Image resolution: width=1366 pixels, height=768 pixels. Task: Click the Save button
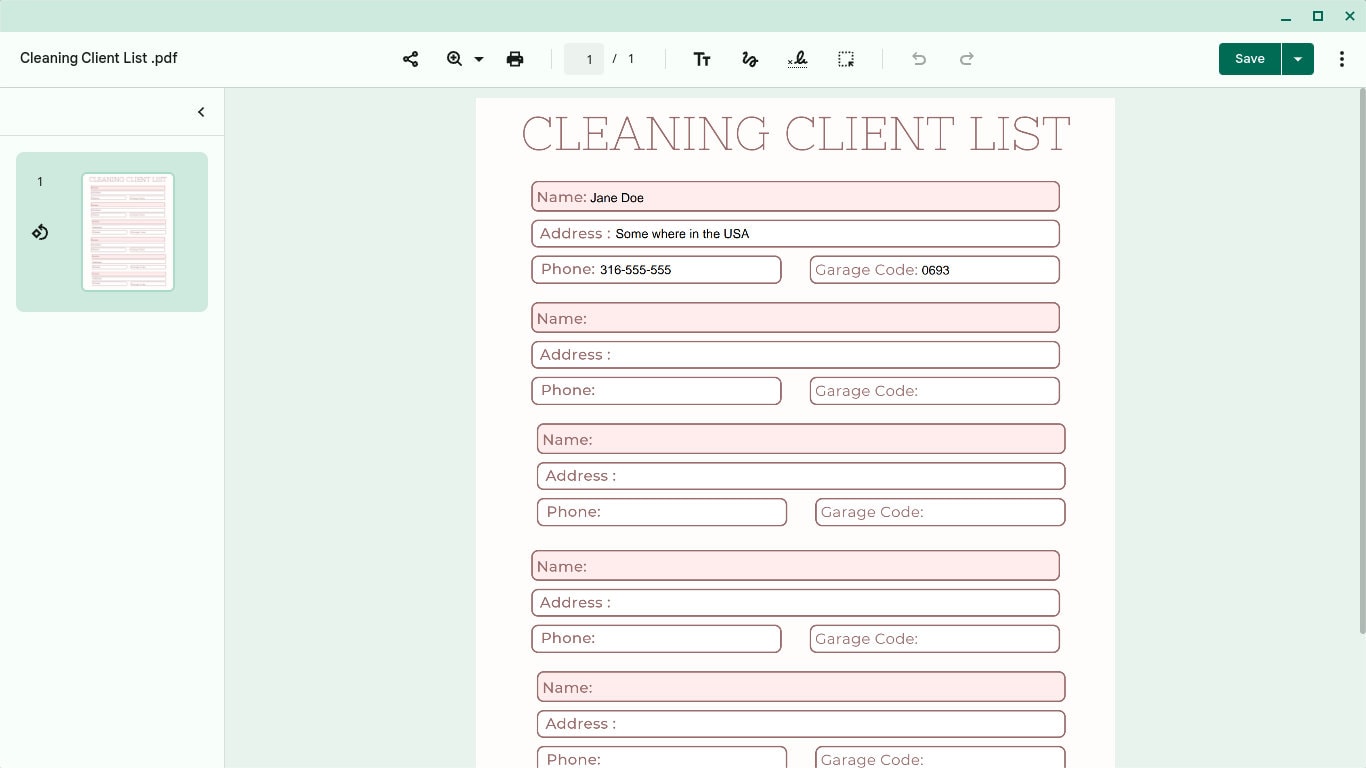(1249, 58)
